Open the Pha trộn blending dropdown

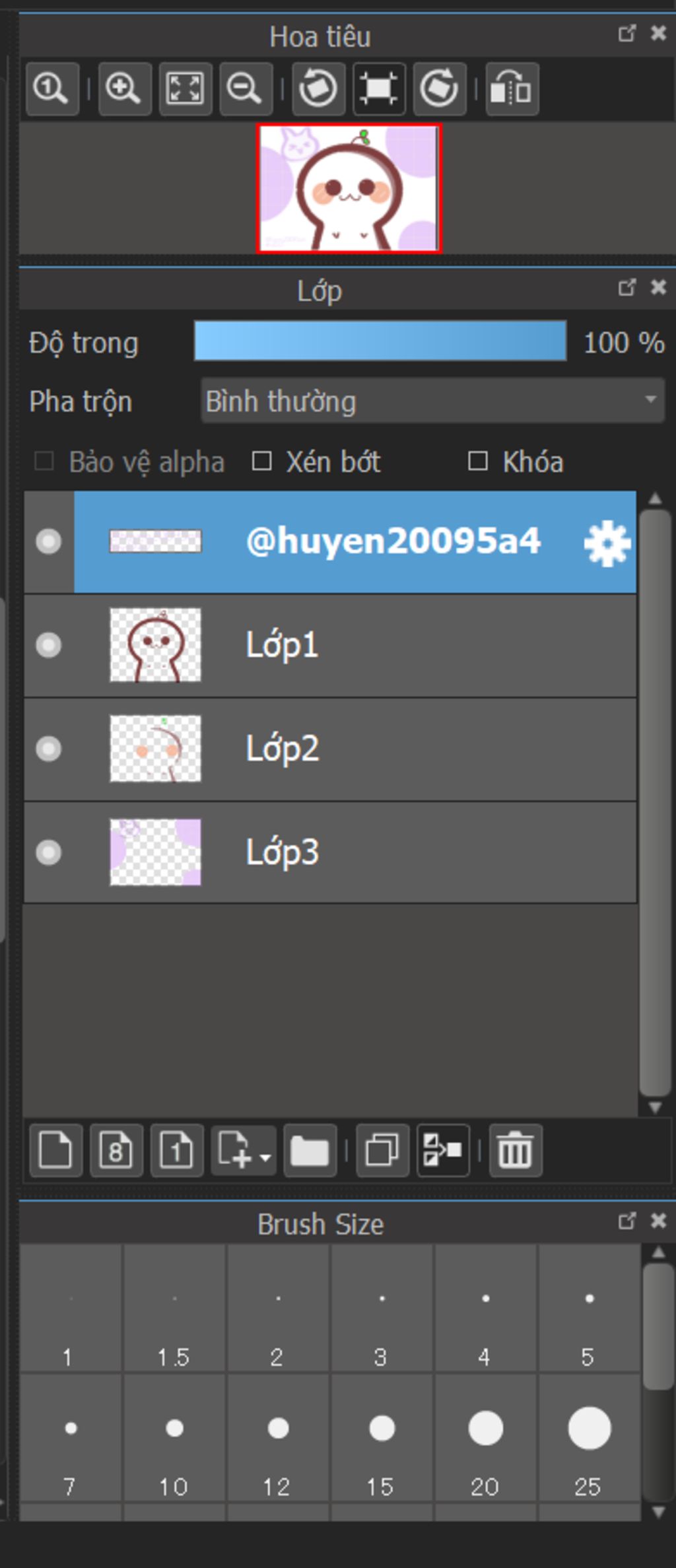[433, 400]
